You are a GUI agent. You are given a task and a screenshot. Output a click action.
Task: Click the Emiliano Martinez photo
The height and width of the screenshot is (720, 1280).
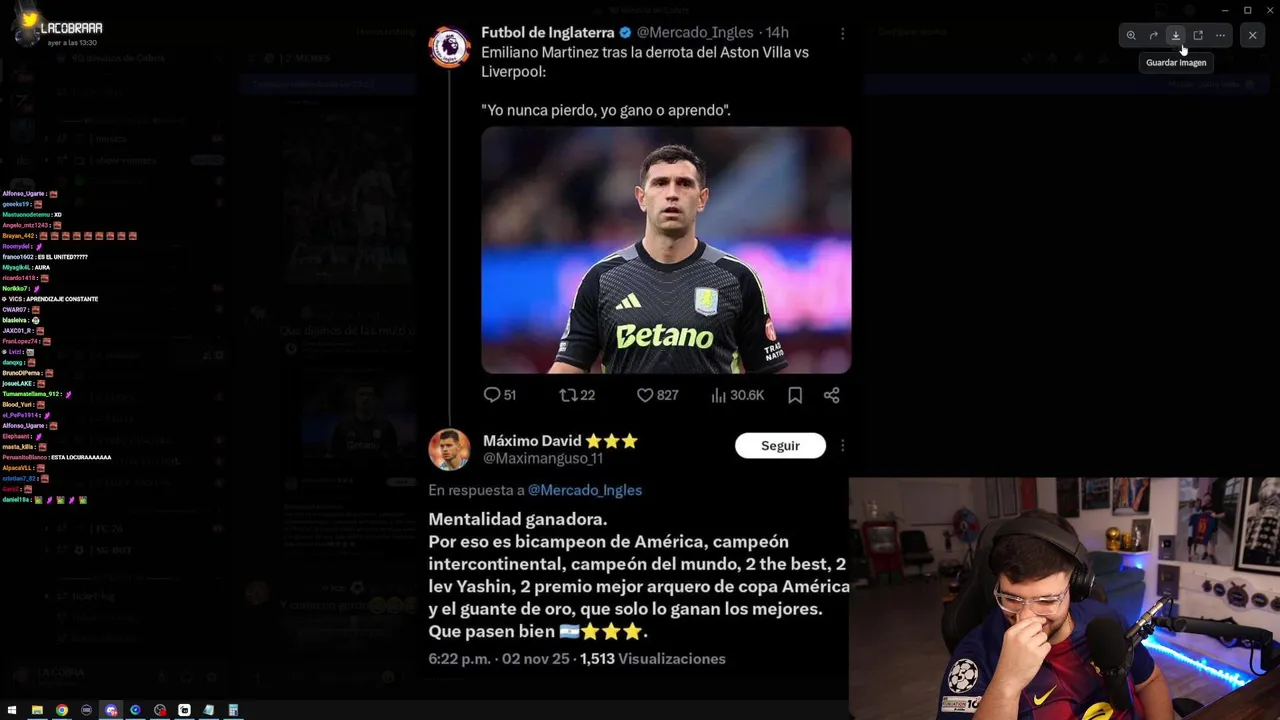[x=666, y=250]
